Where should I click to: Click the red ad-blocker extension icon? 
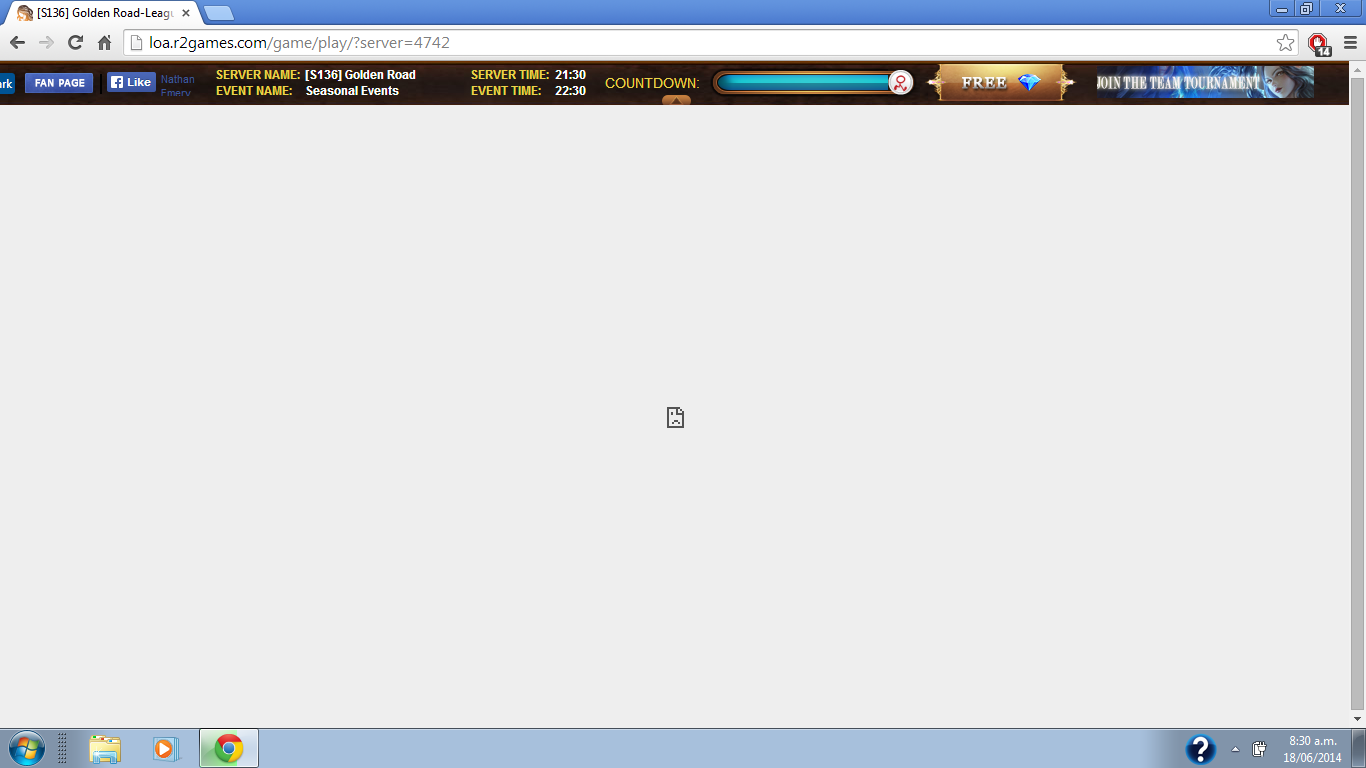pos(1319,43)
